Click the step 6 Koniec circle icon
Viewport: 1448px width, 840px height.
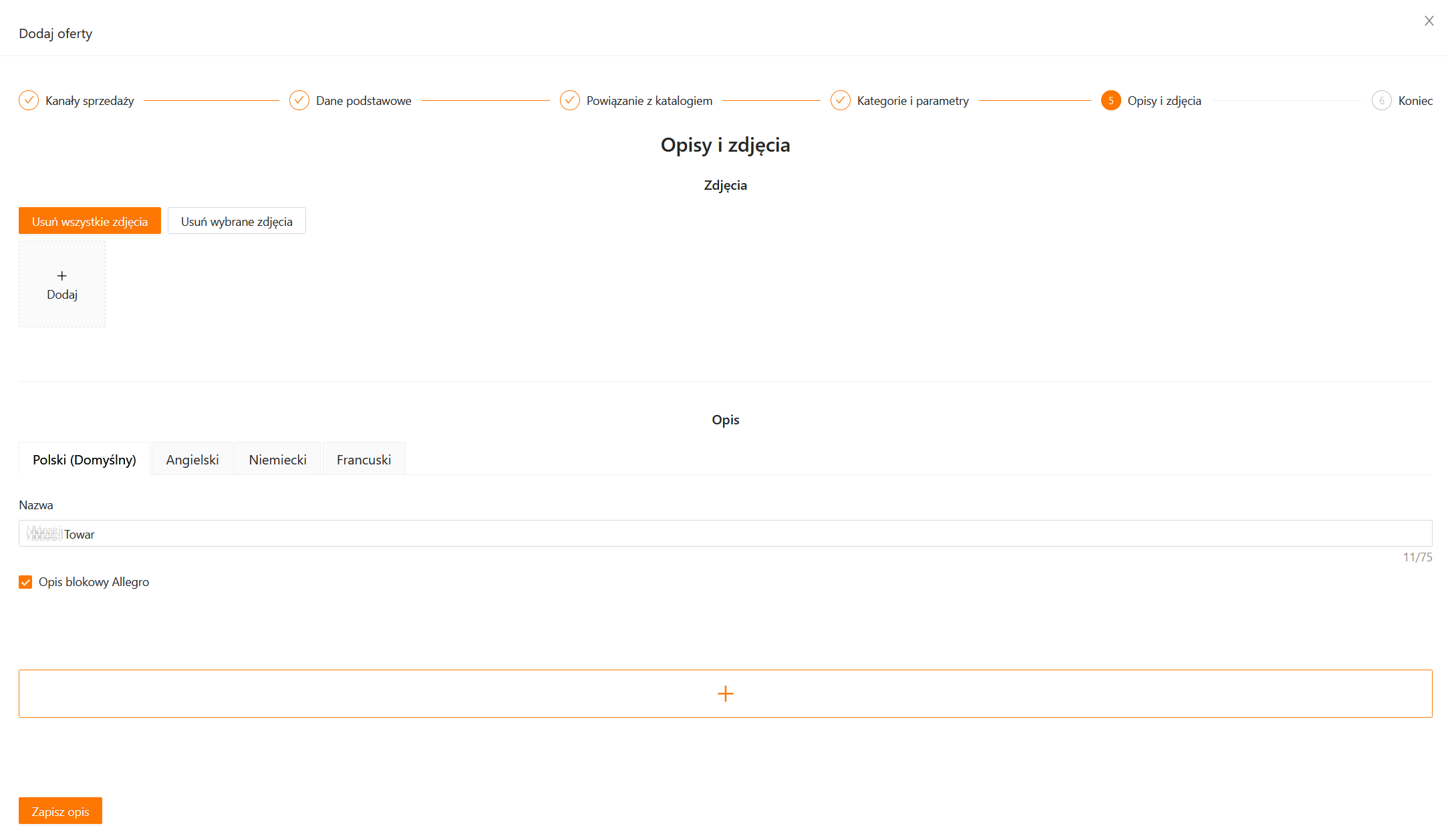(1382, 100)
